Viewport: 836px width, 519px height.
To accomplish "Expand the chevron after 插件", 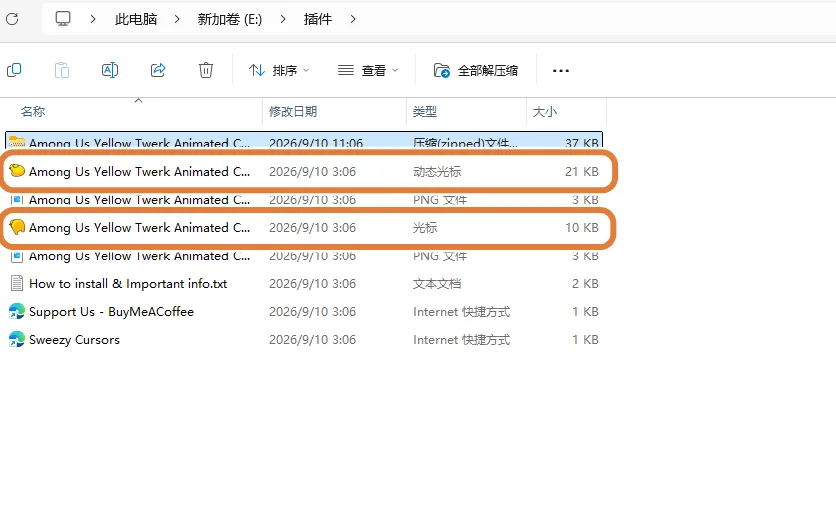I will click(353, 19).
